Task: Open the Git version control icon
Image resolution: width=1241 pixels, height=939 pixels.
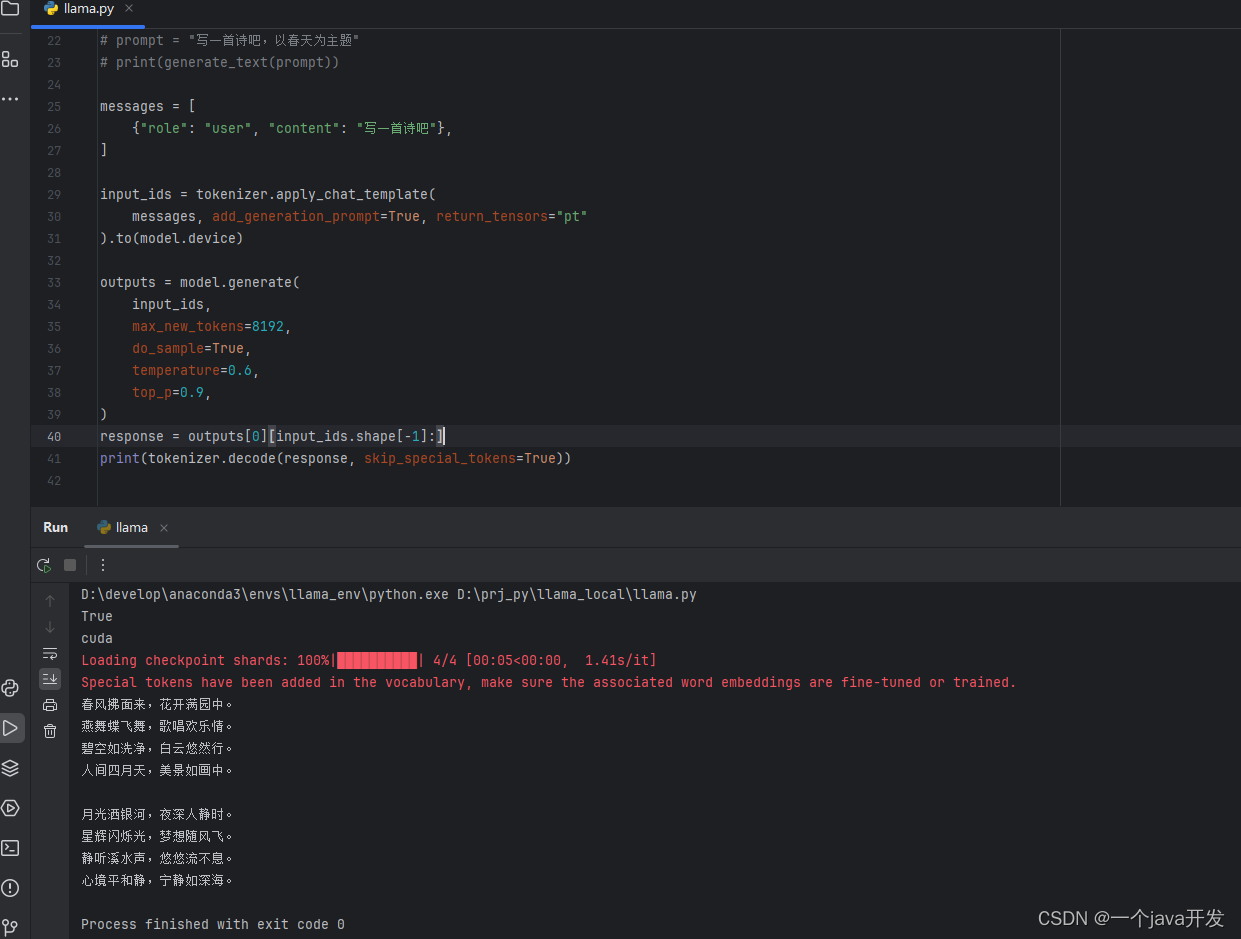Action: [x=10, y=927]
